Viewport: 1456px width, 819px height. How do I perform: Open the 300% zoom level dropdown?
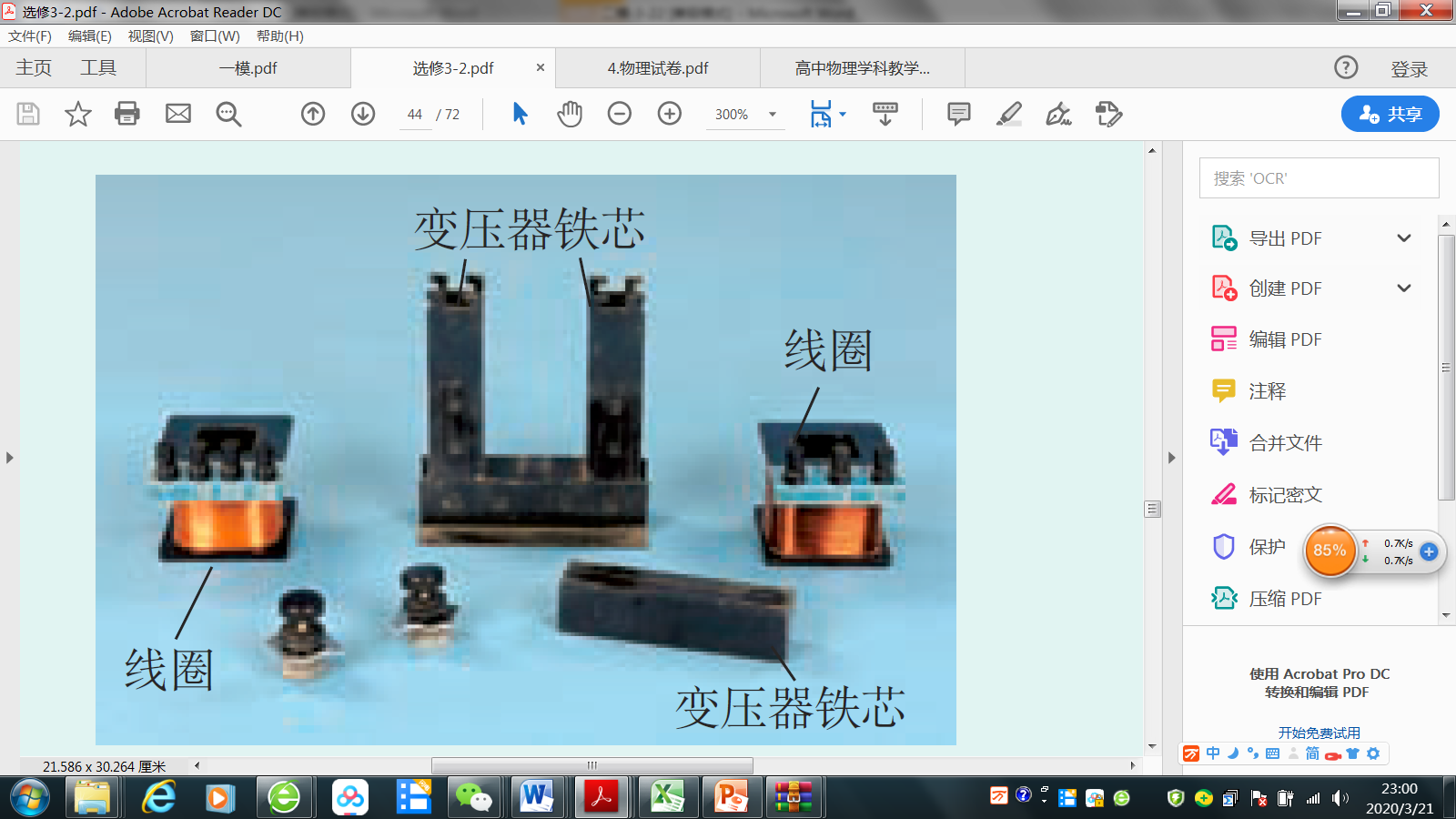[x=773, y=115]
